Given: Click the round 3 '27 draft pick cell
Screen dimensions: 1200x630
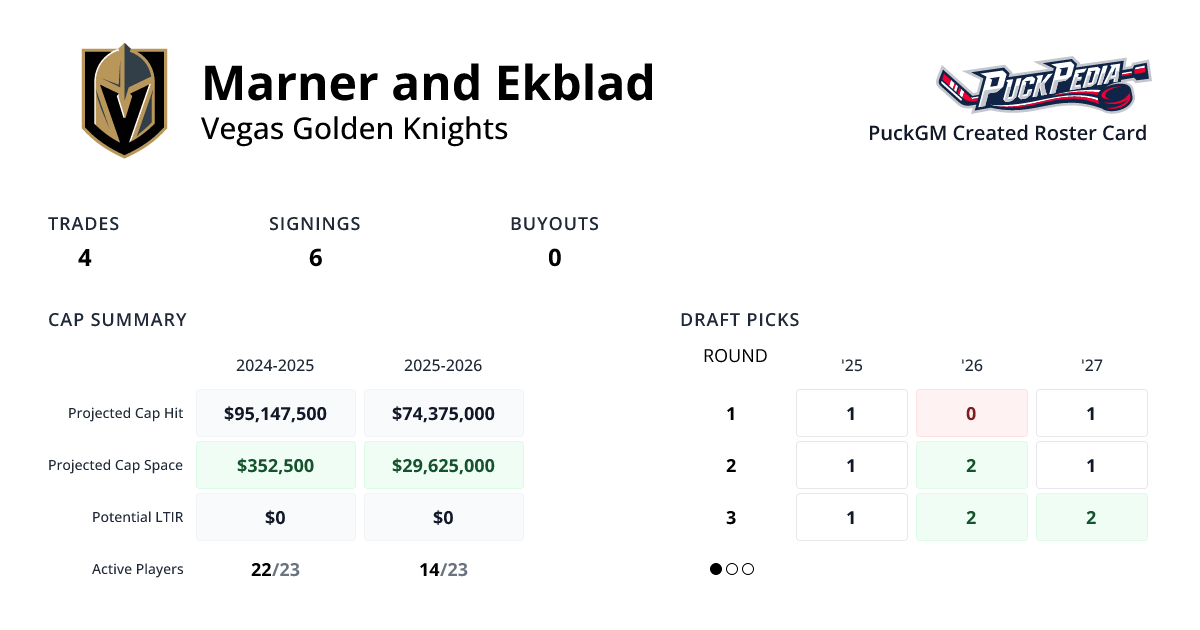Looking at the screenshot, I should coord(1091,517).
